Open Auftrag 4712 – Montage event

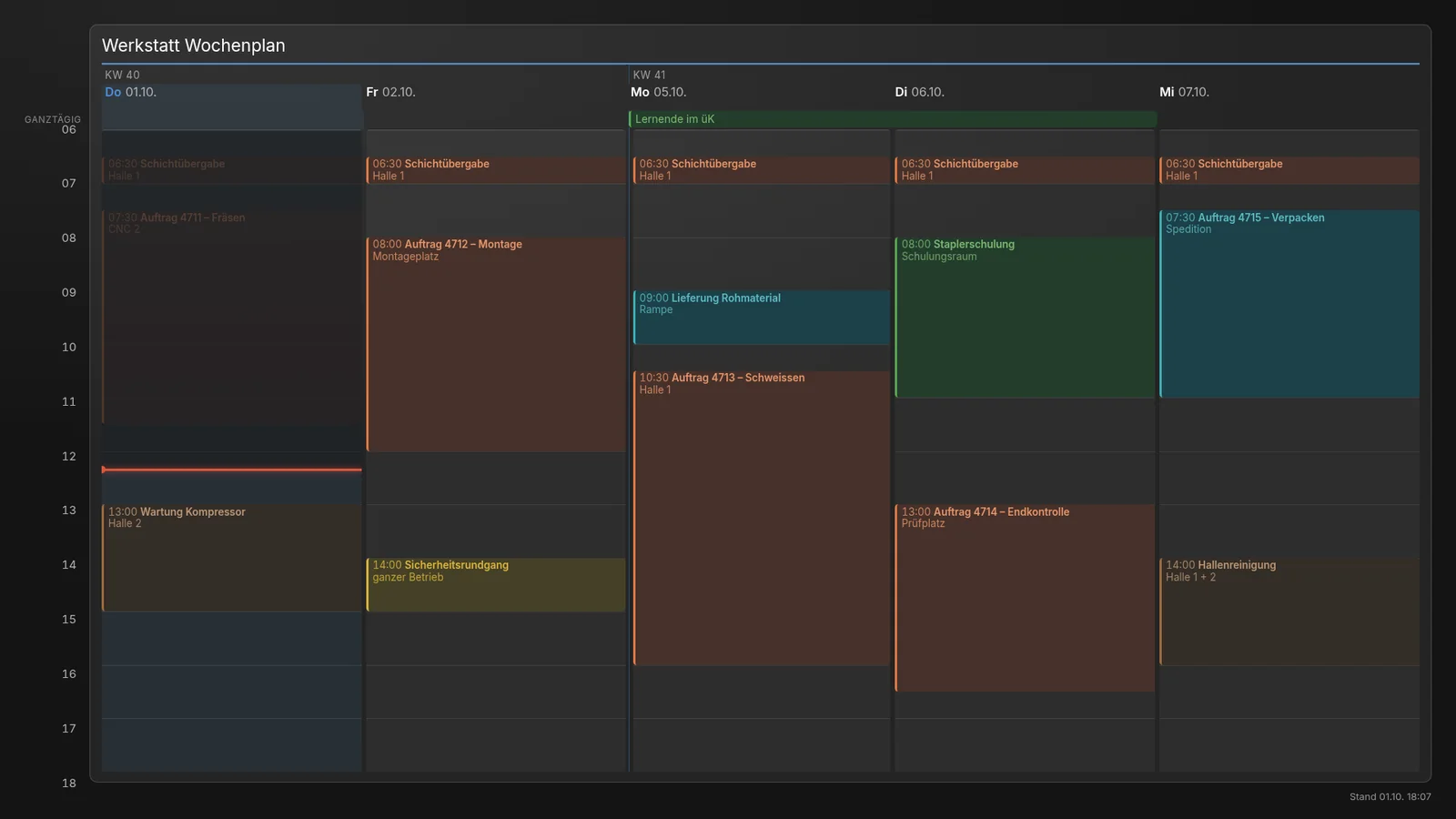496,344
